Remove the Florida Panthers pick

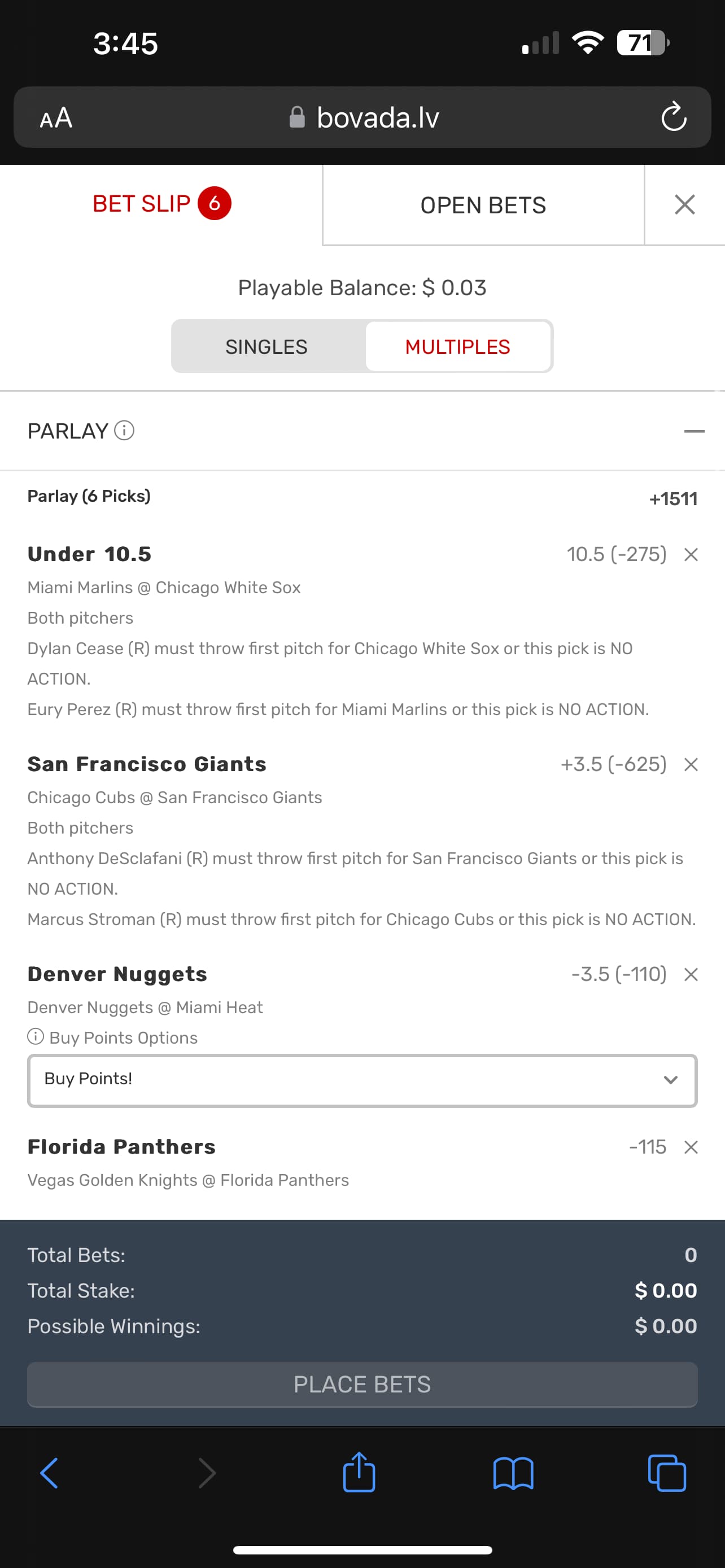tap(691, 1147)
